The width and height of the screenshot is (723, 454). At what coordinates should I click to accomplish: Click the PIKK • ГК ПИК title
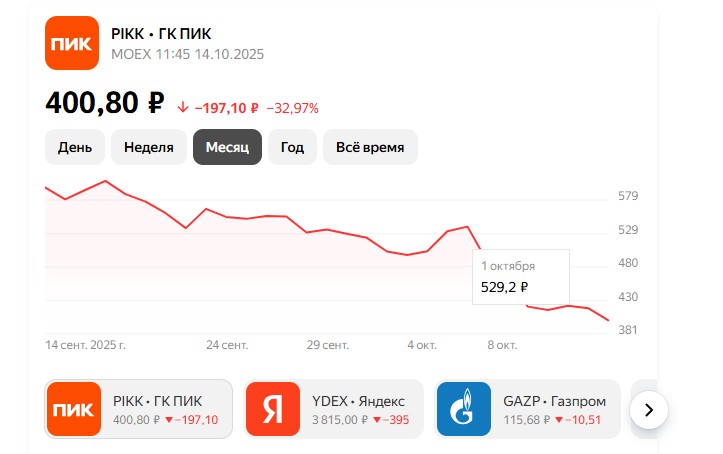[x=168, y=34]
